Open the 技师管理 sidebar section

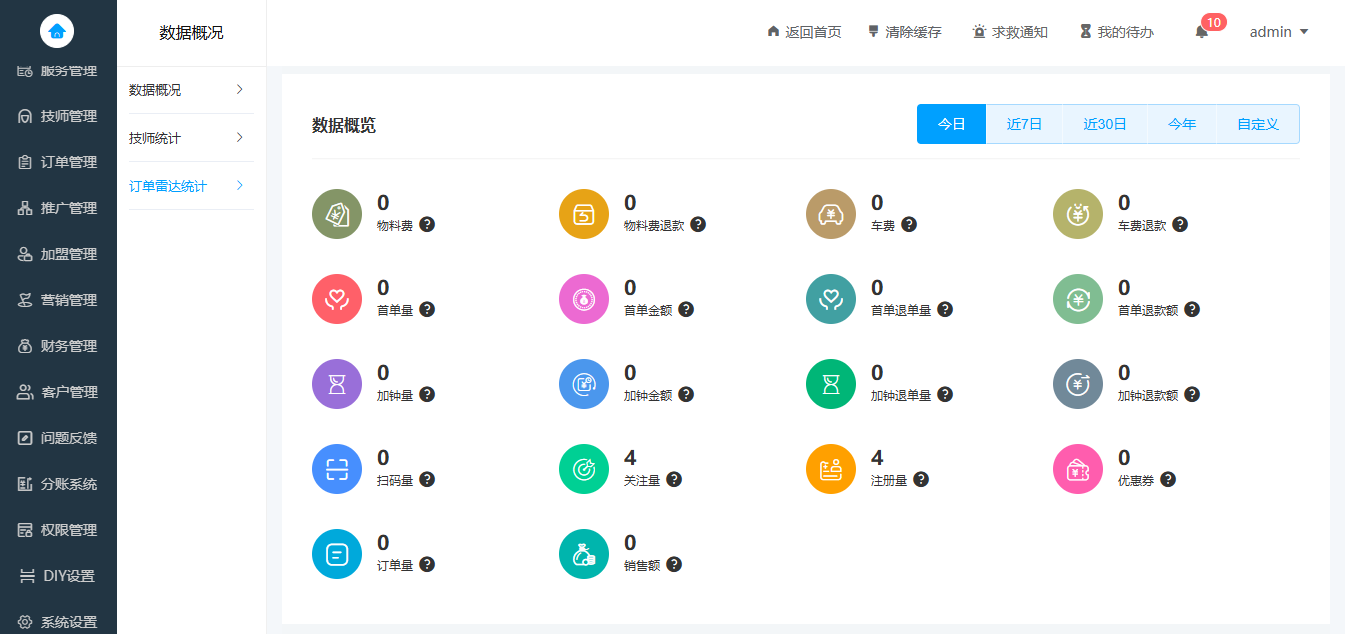pyautogui.click(x=58, y=115)
